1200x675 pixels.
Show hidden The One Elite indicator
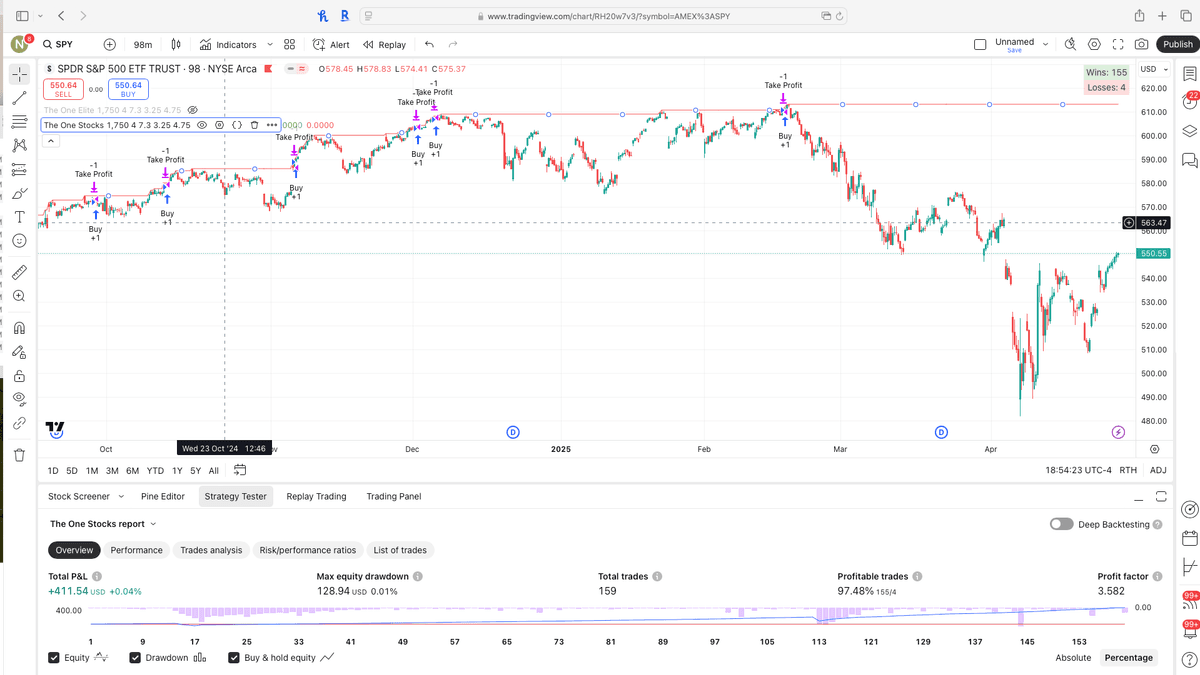(x=193, y=110)
